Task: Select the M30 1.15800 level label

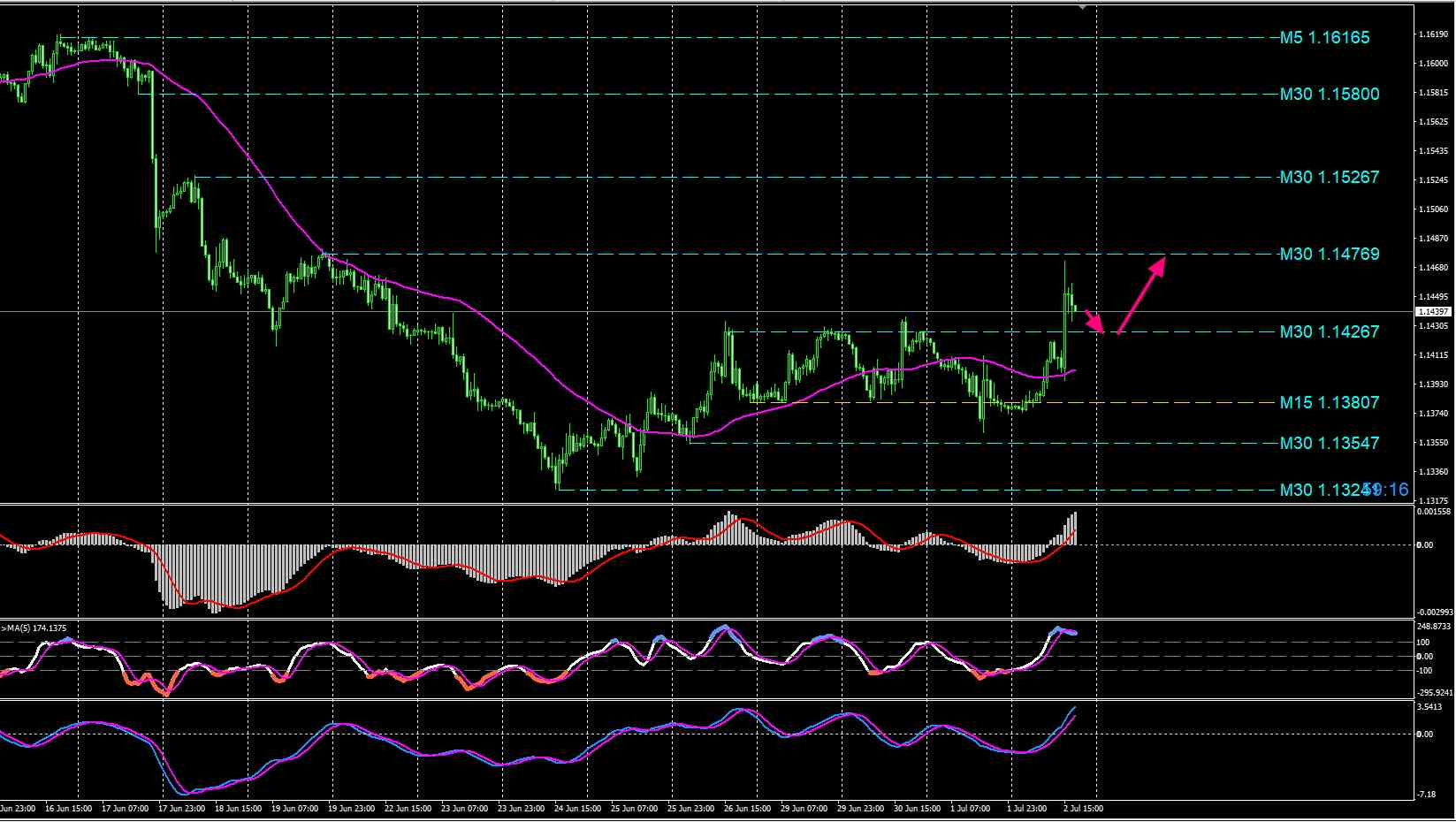Action: click(1330, 94)
